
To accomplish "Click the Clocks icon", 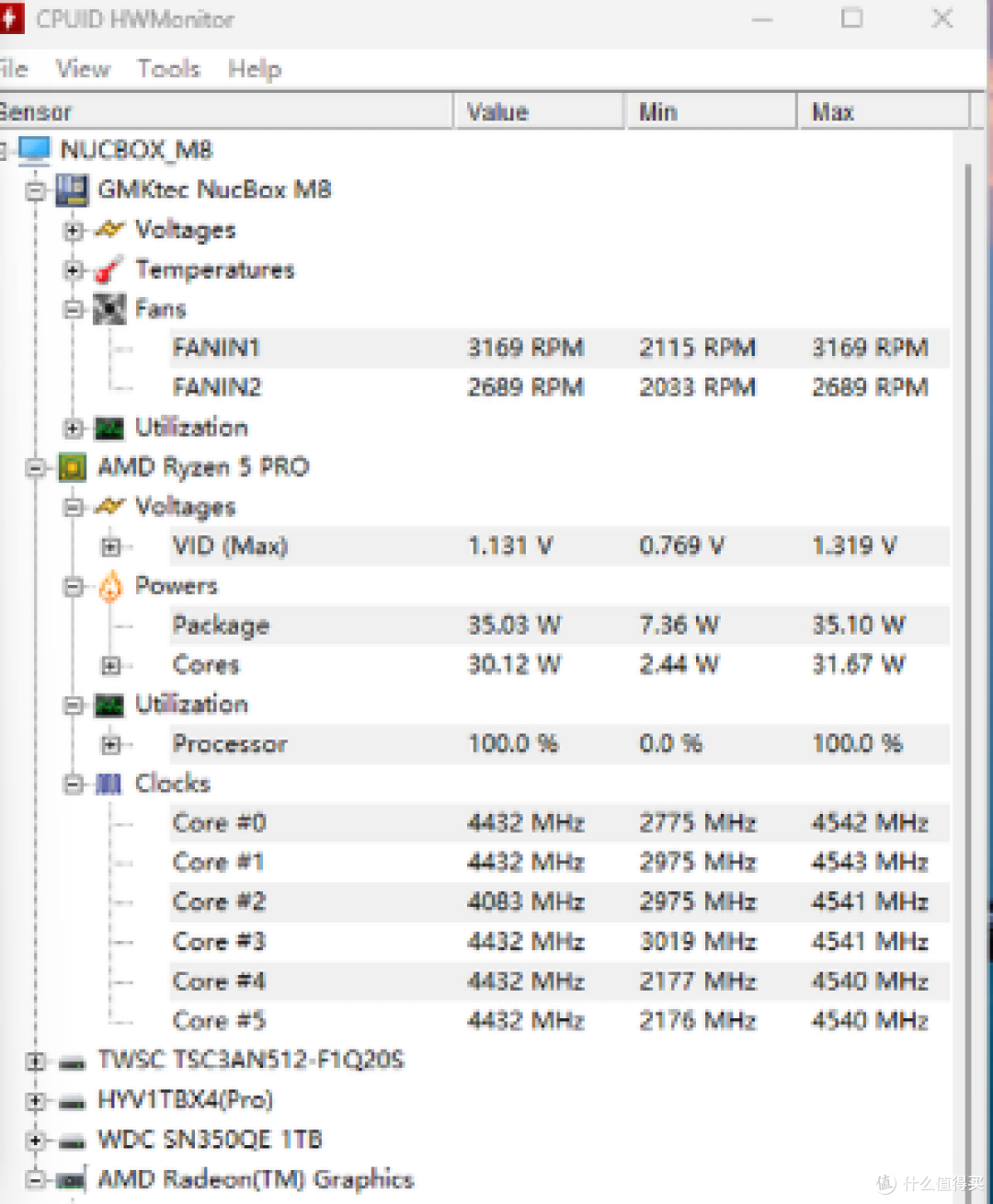I will tap(109, 784).
